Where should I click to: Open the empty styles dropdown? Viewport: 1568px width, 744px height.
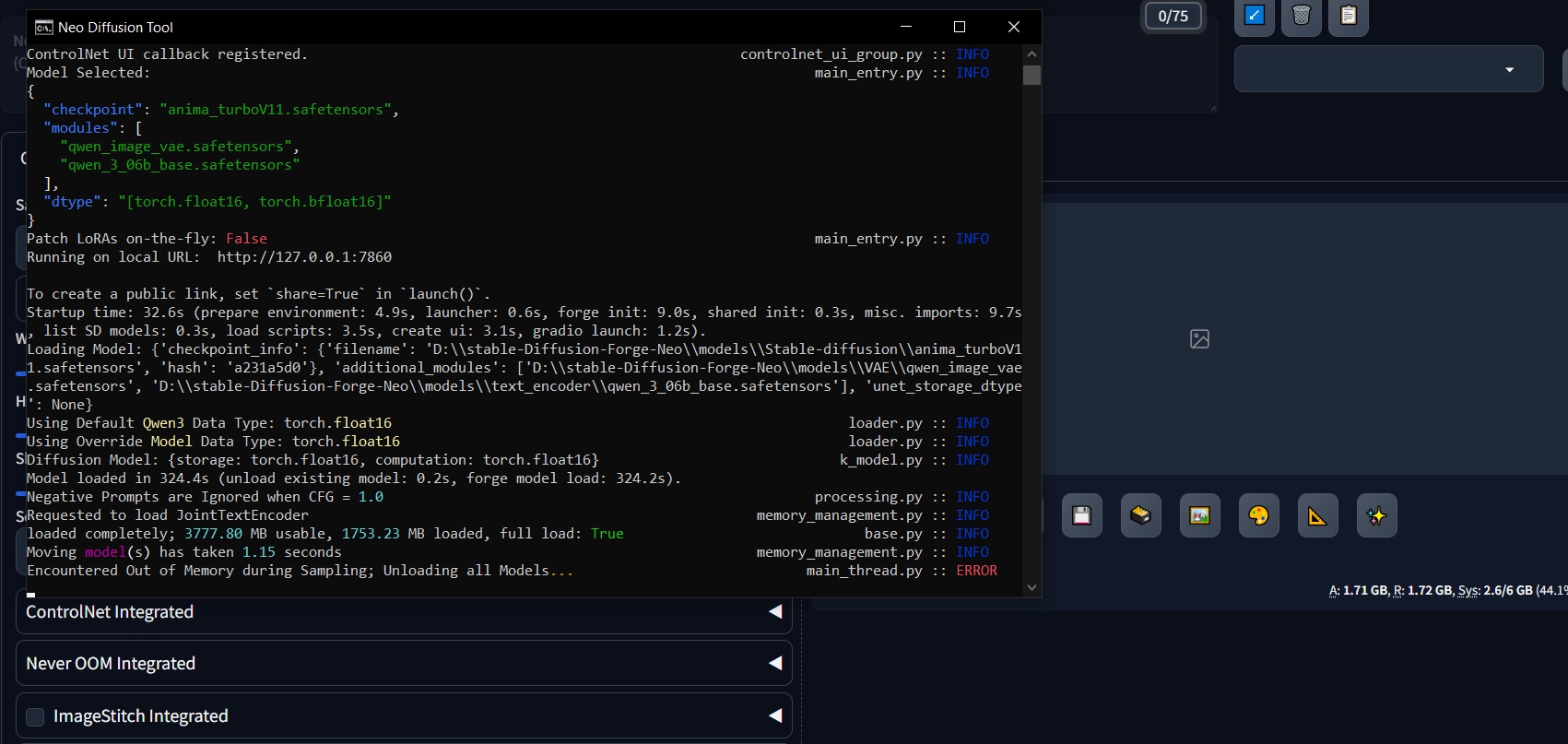click(1388, 69)
